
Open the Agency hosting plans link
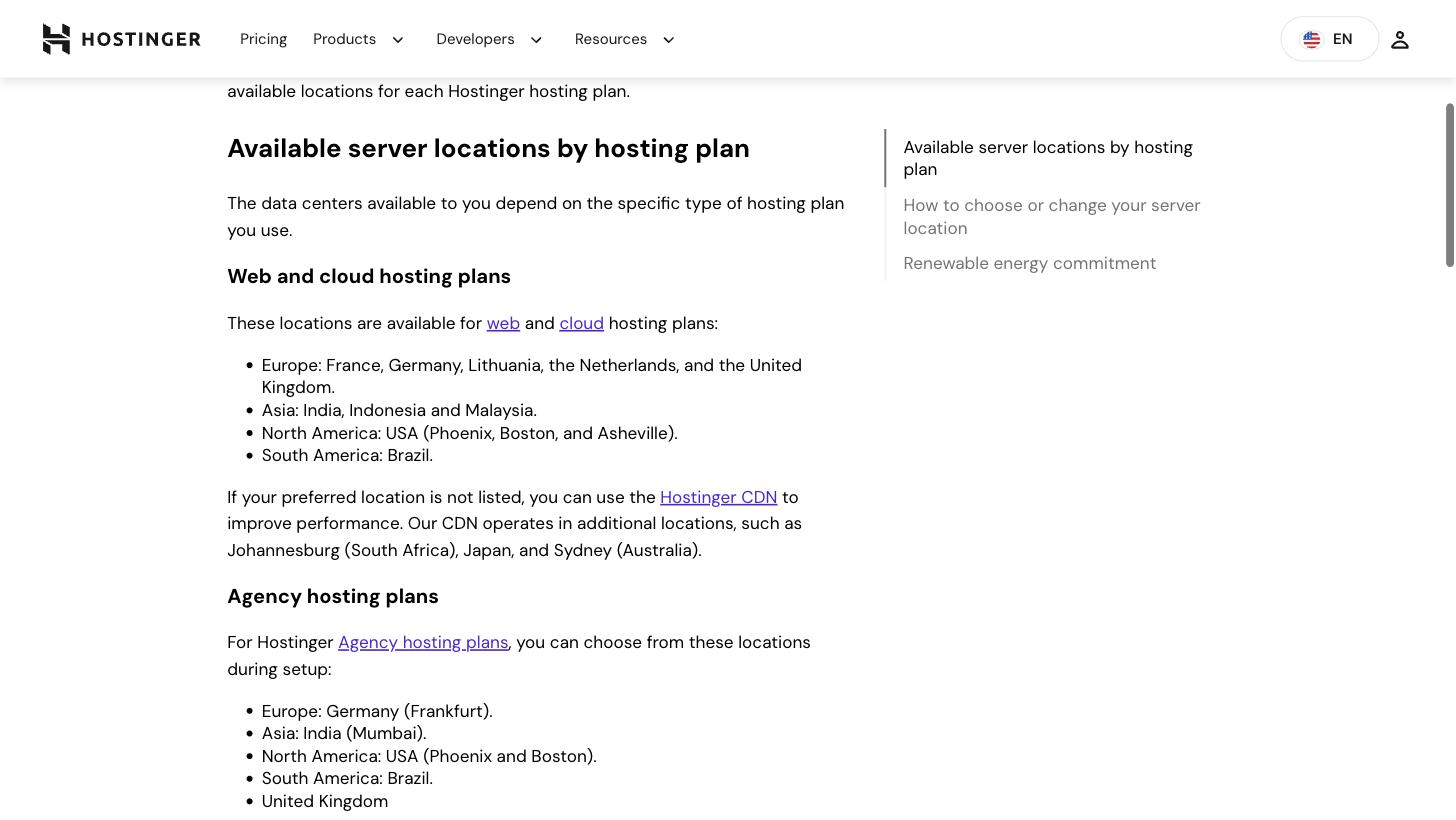pos(423,642)
